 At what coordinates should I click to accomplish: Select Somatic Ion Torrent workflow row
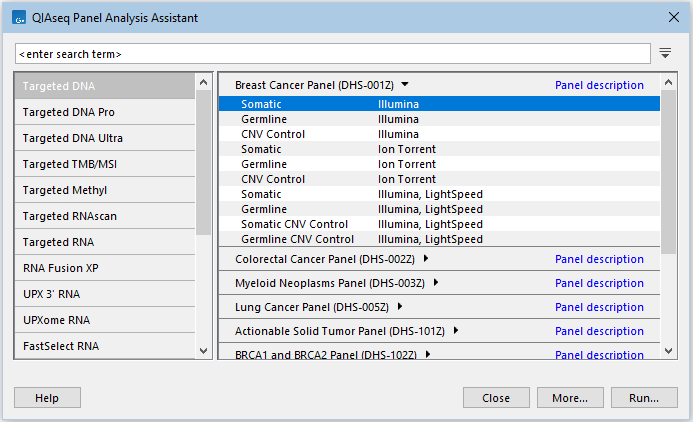click(439, 149)
